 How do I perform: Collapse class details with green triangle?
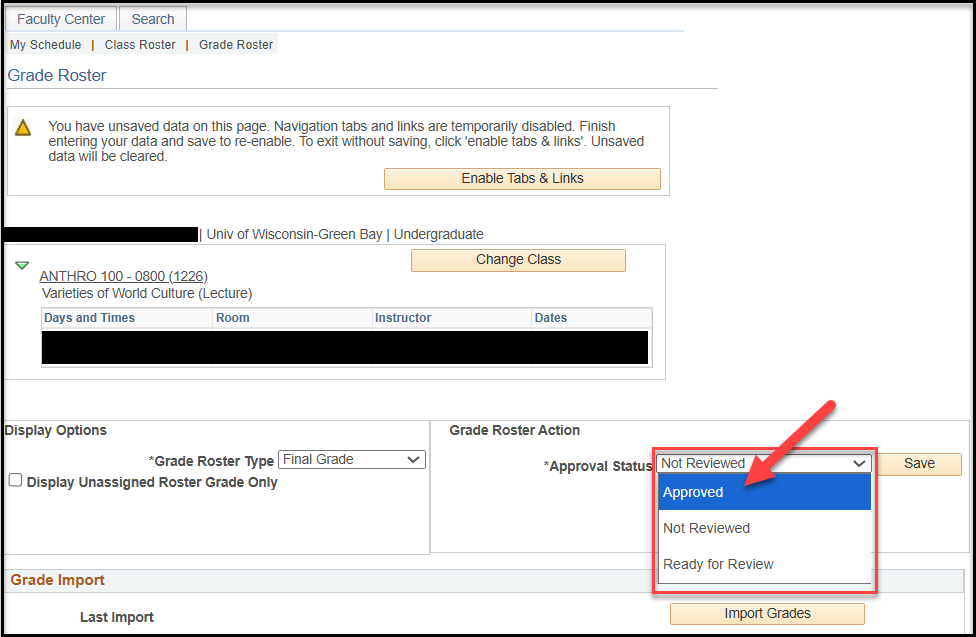(22, 266)
